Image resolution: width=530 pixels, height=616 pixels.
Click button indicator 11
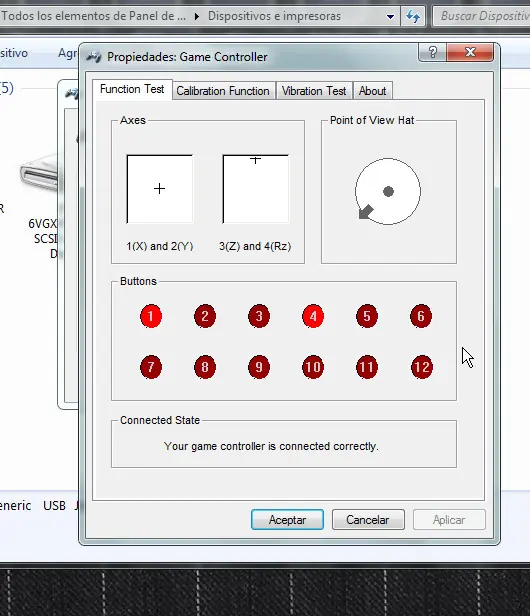[367, 367]
